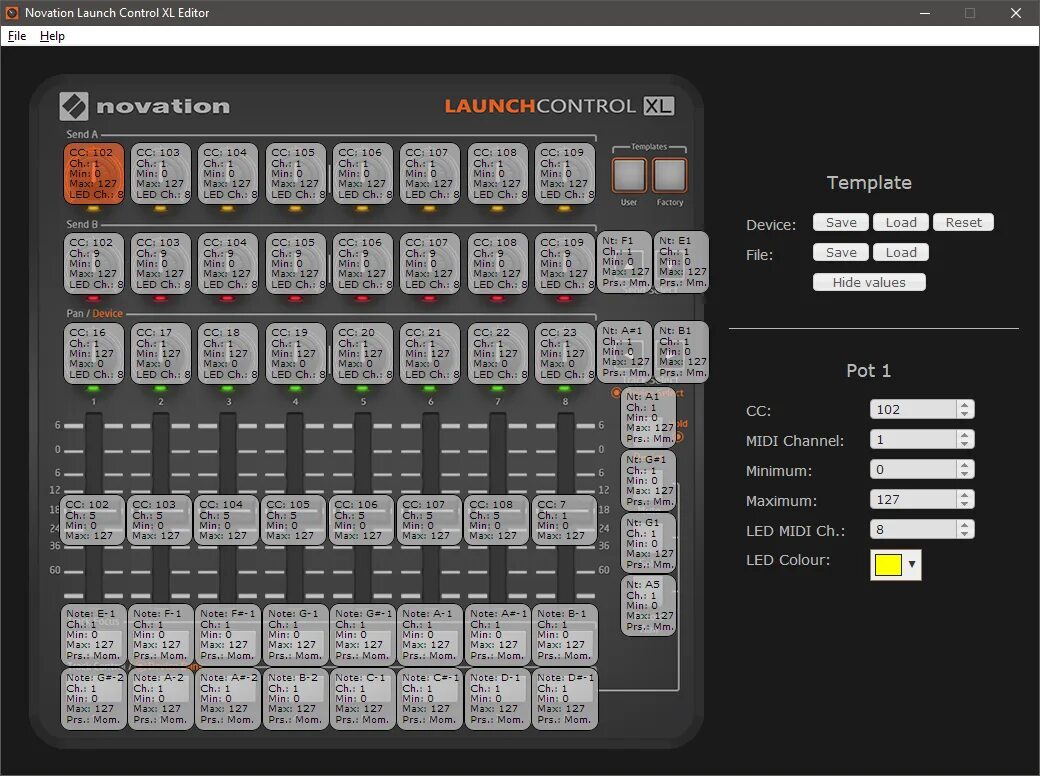Select Send B pot CC 103 Ch. 9
The width and height of the screenshot is (1040, 776).
click(161, 263)
